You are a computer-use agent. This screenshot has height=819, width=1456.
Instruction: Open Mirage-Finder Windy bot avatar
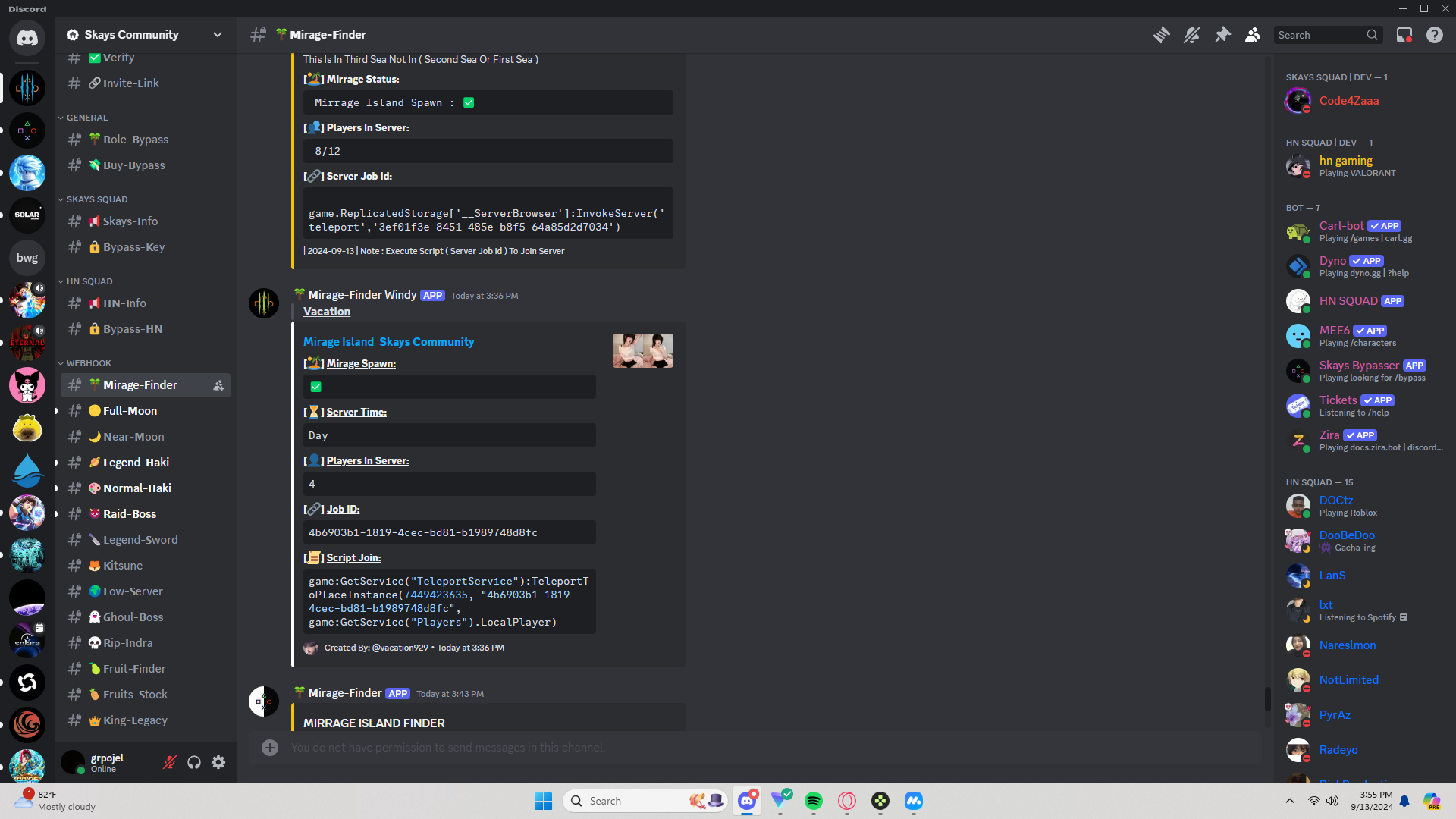264,303
